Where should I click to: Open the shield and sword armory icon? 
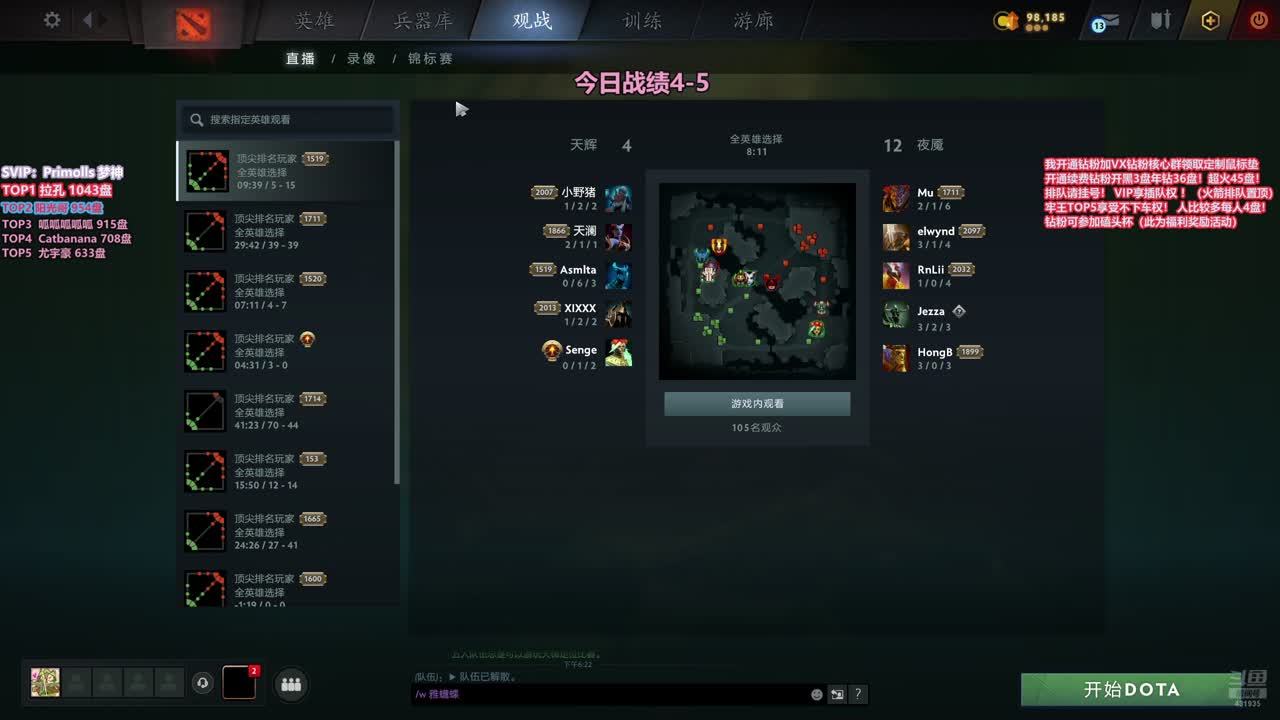[x=1160, y=20]
